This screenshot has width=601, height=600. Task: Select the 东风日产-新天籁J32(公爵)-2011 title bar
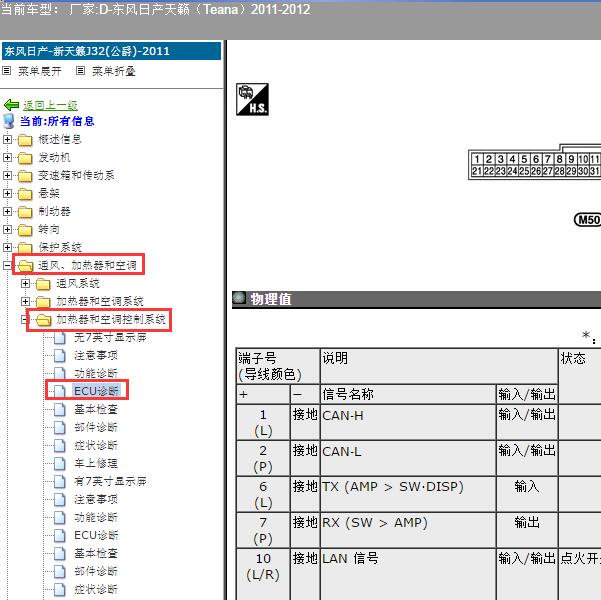[111, 51]
